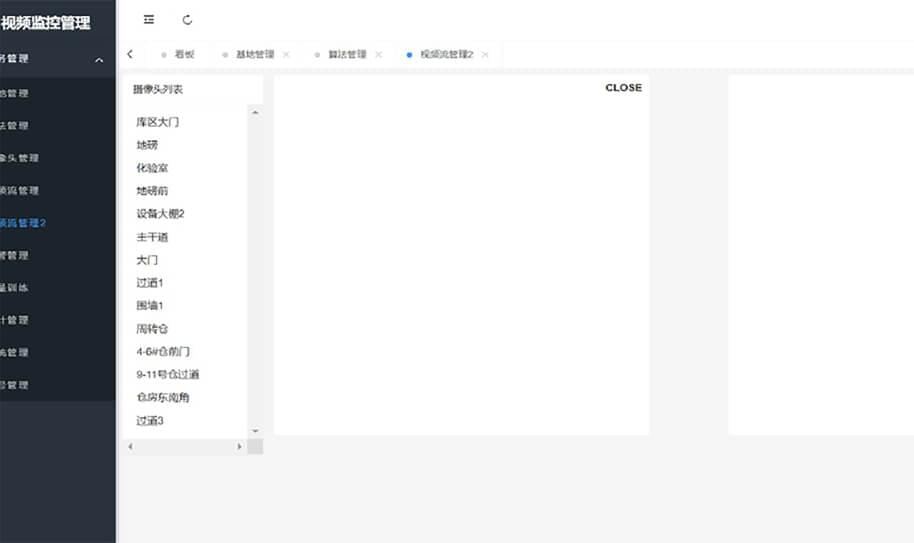Select 化验室 camera in list

click(x=152, y=168)
